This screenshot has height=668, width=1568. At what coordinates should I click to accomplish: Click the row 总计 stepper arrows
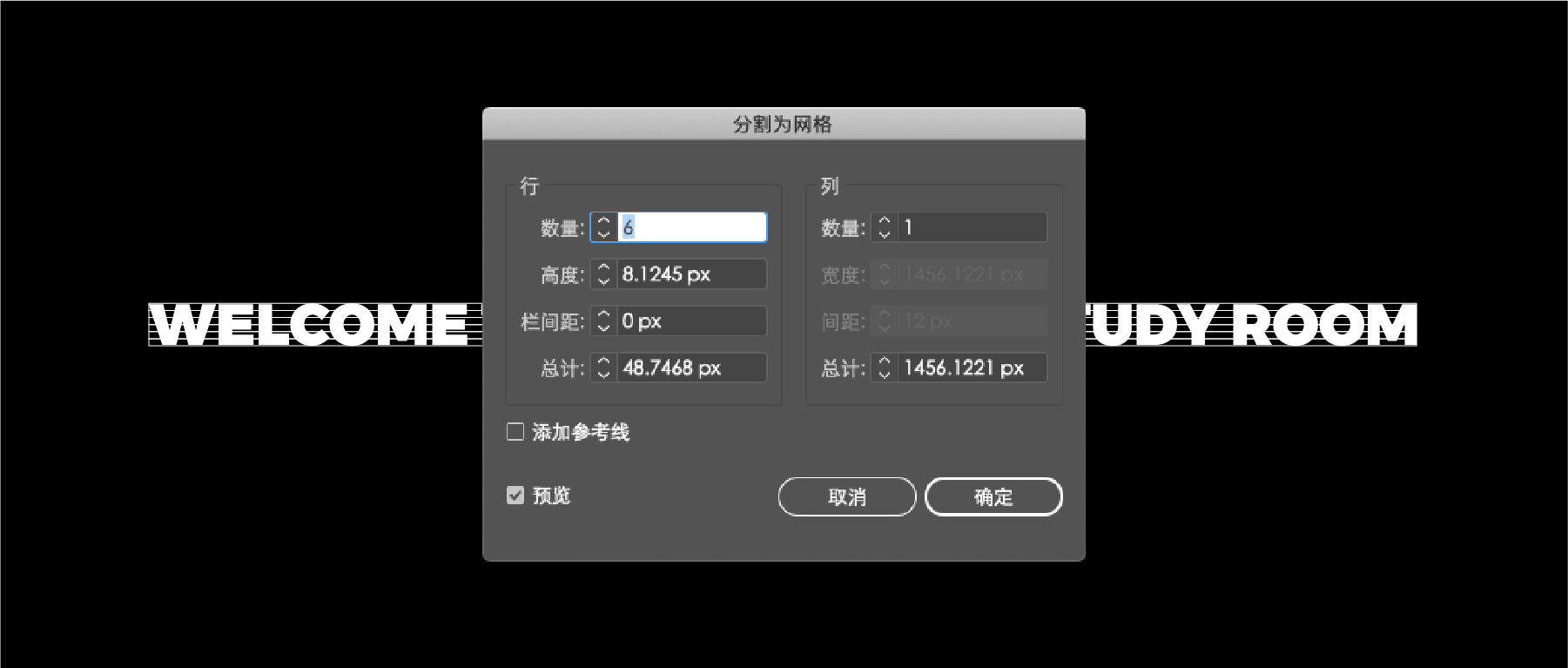point(603,368)
